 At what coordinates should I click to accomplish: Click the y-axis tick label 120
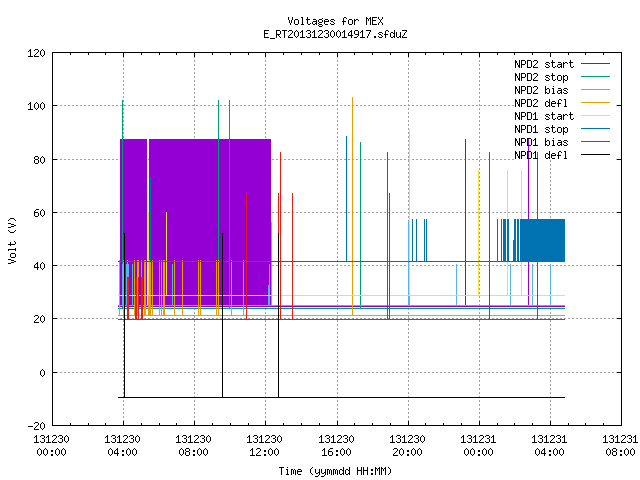[x=36, y=53]
